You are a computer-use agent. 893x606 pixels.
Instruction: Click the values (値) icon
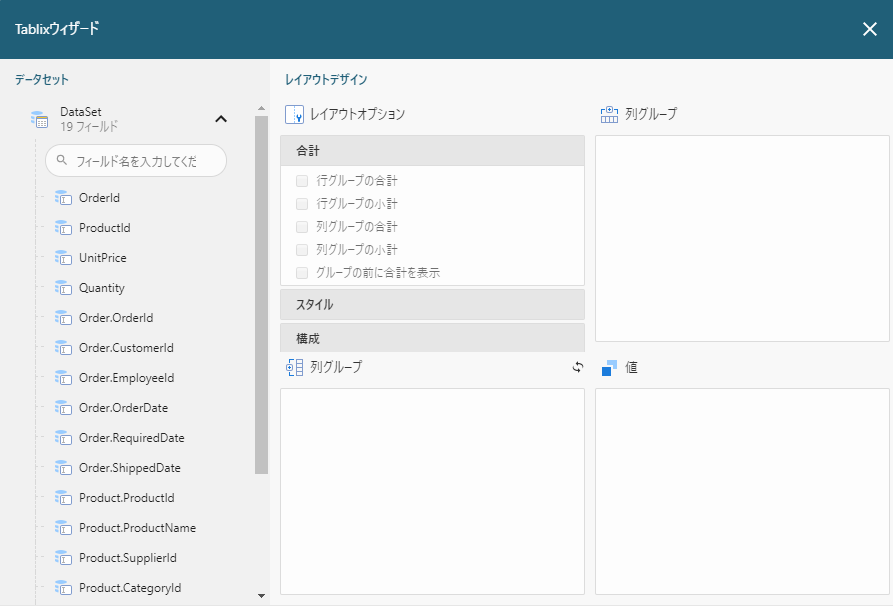click(609, 368)
